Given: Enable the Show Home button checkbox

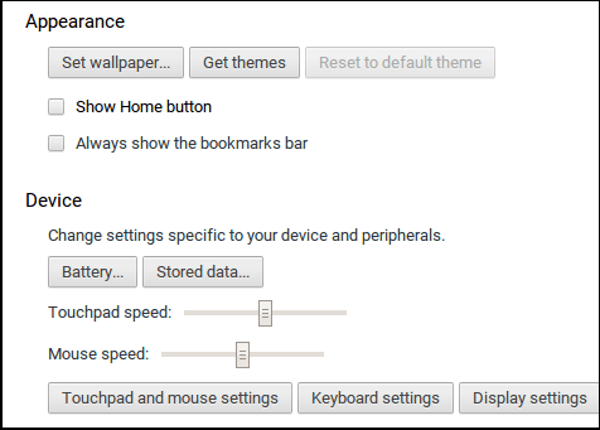Looking at the screenshot, I should [56, 107].
